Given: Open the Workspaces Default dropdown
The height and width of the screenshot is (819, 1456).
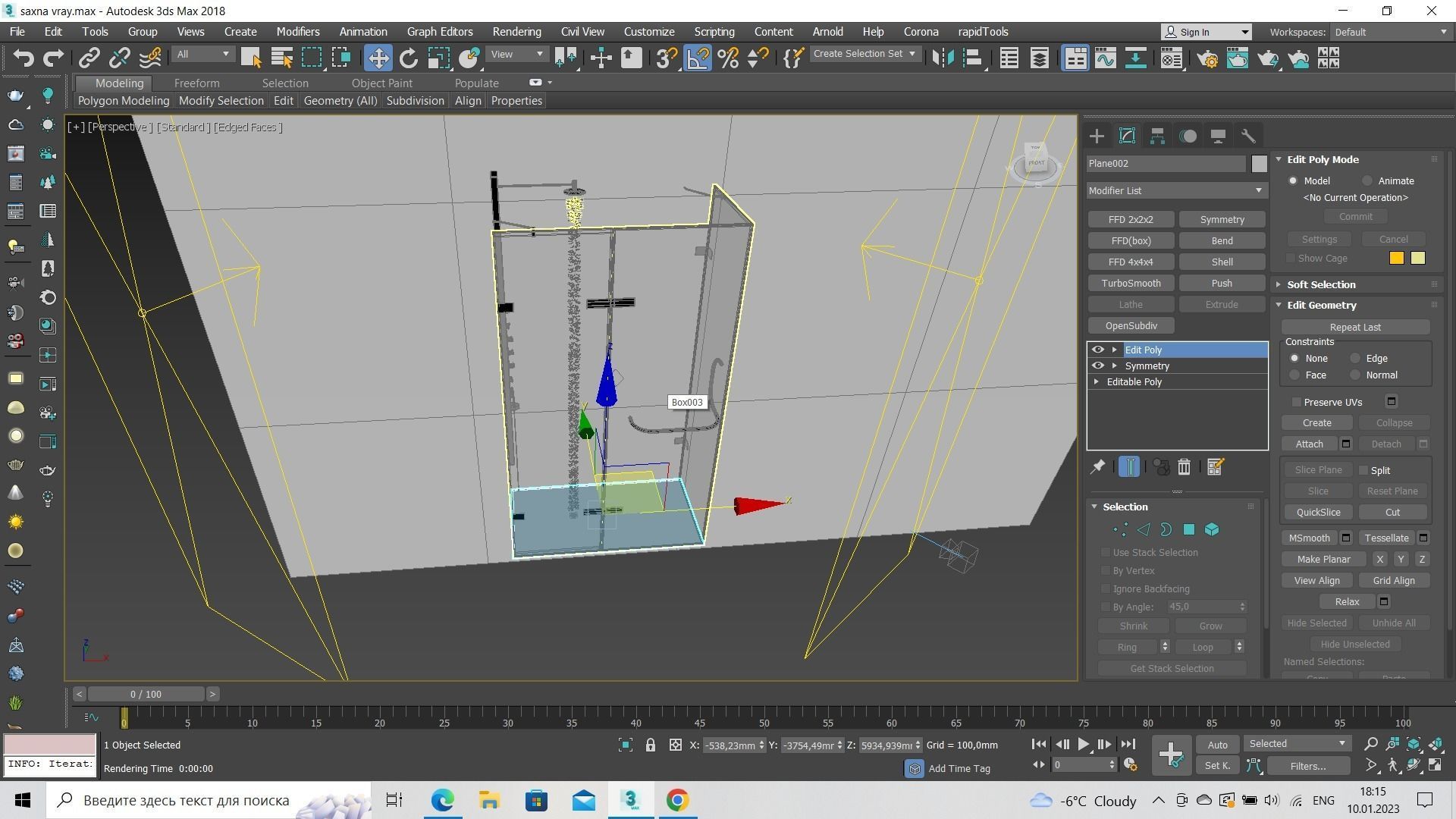Looking at the screenshot, I should pyautogui.click(x=1391, y=32).
